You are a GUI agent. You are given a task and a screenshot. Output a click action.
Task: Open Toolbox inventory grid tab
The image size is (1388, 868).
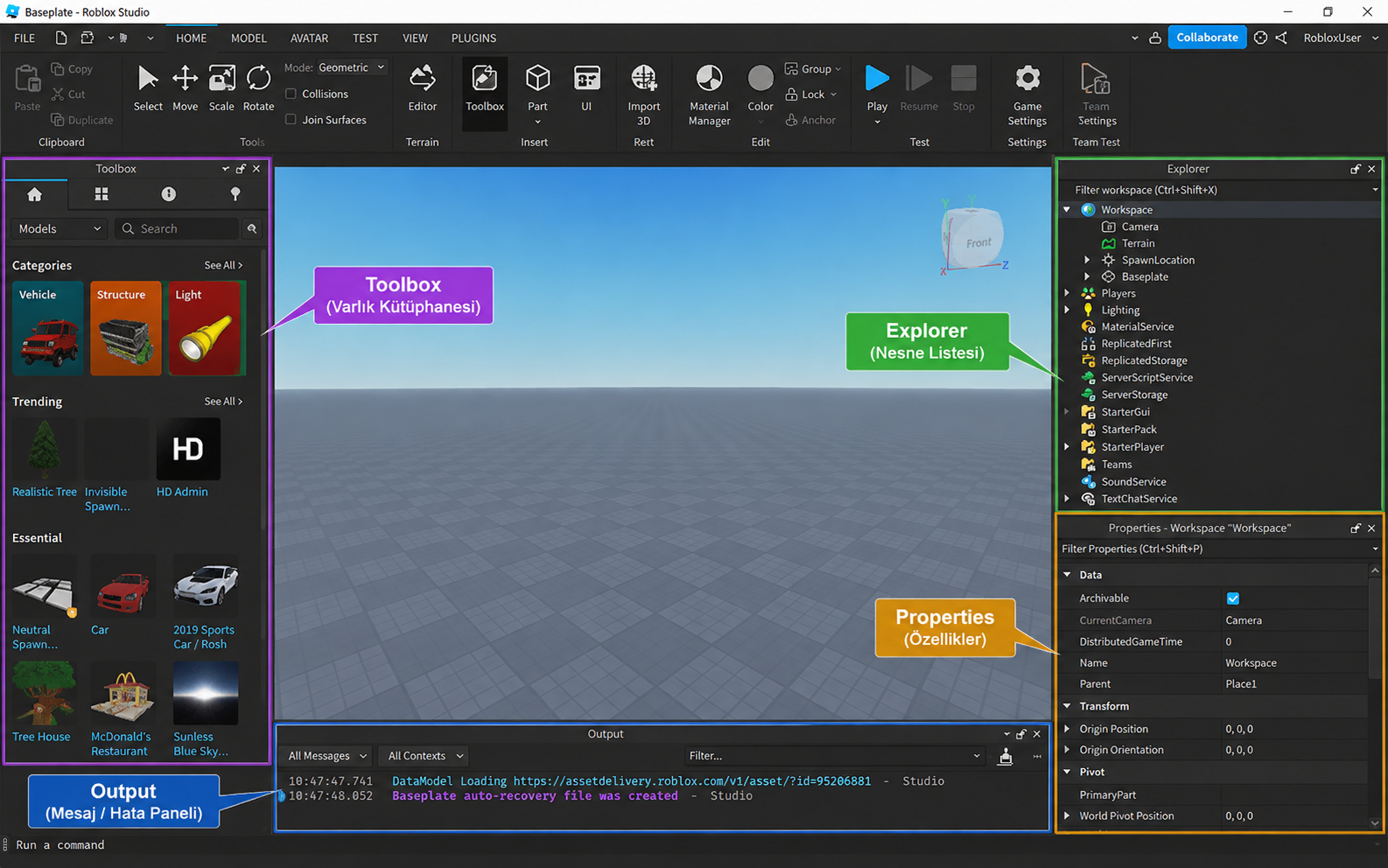pos(102,194)
